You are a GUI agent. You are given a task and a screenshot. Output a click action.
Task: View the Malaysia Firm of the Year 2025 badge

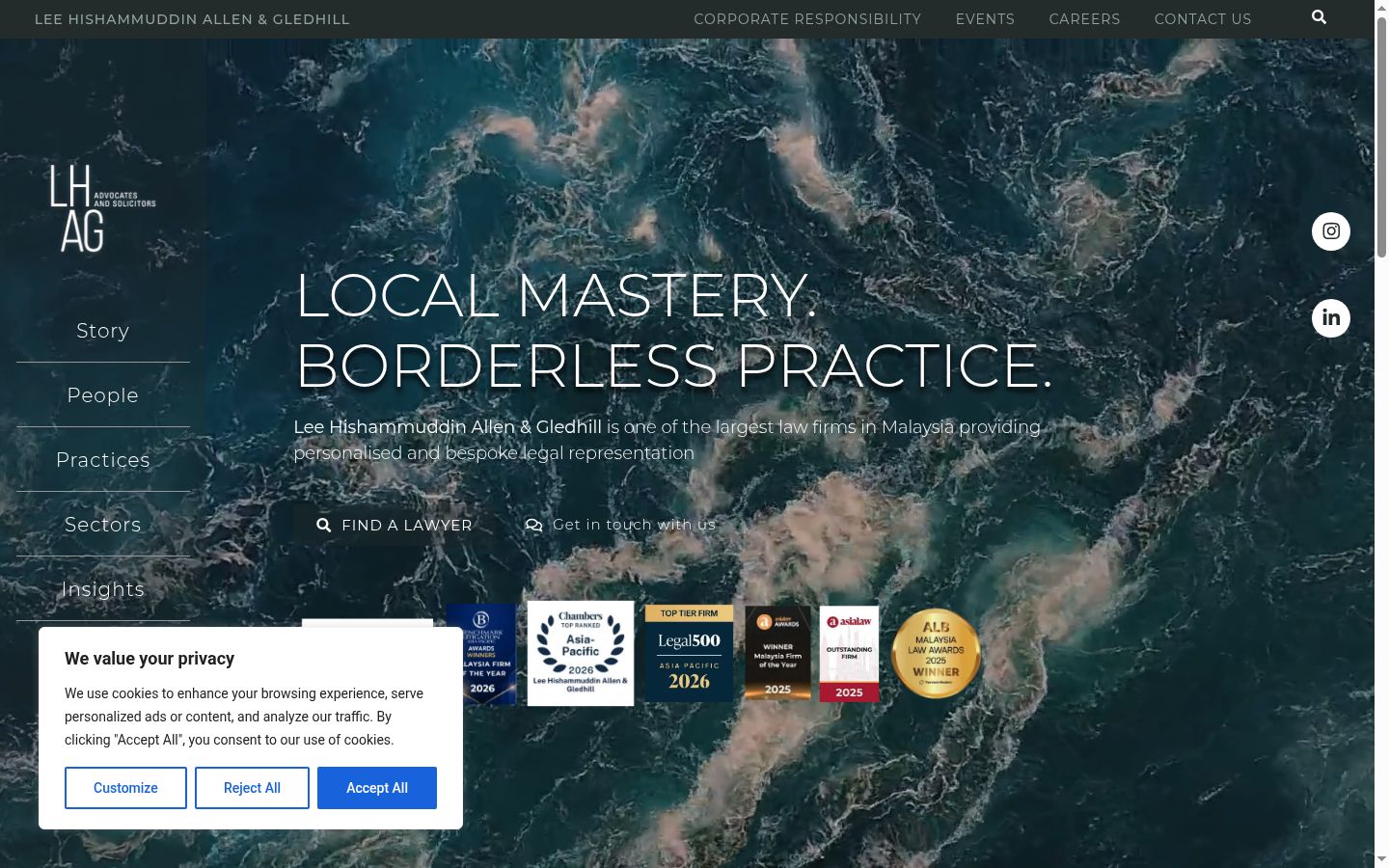click(777, 653)
